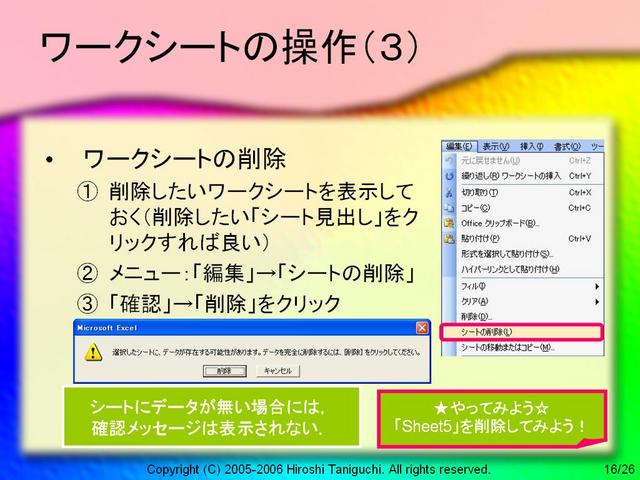Open the 挿入 menu
640x480 pixels.
[x=532, y=147]
